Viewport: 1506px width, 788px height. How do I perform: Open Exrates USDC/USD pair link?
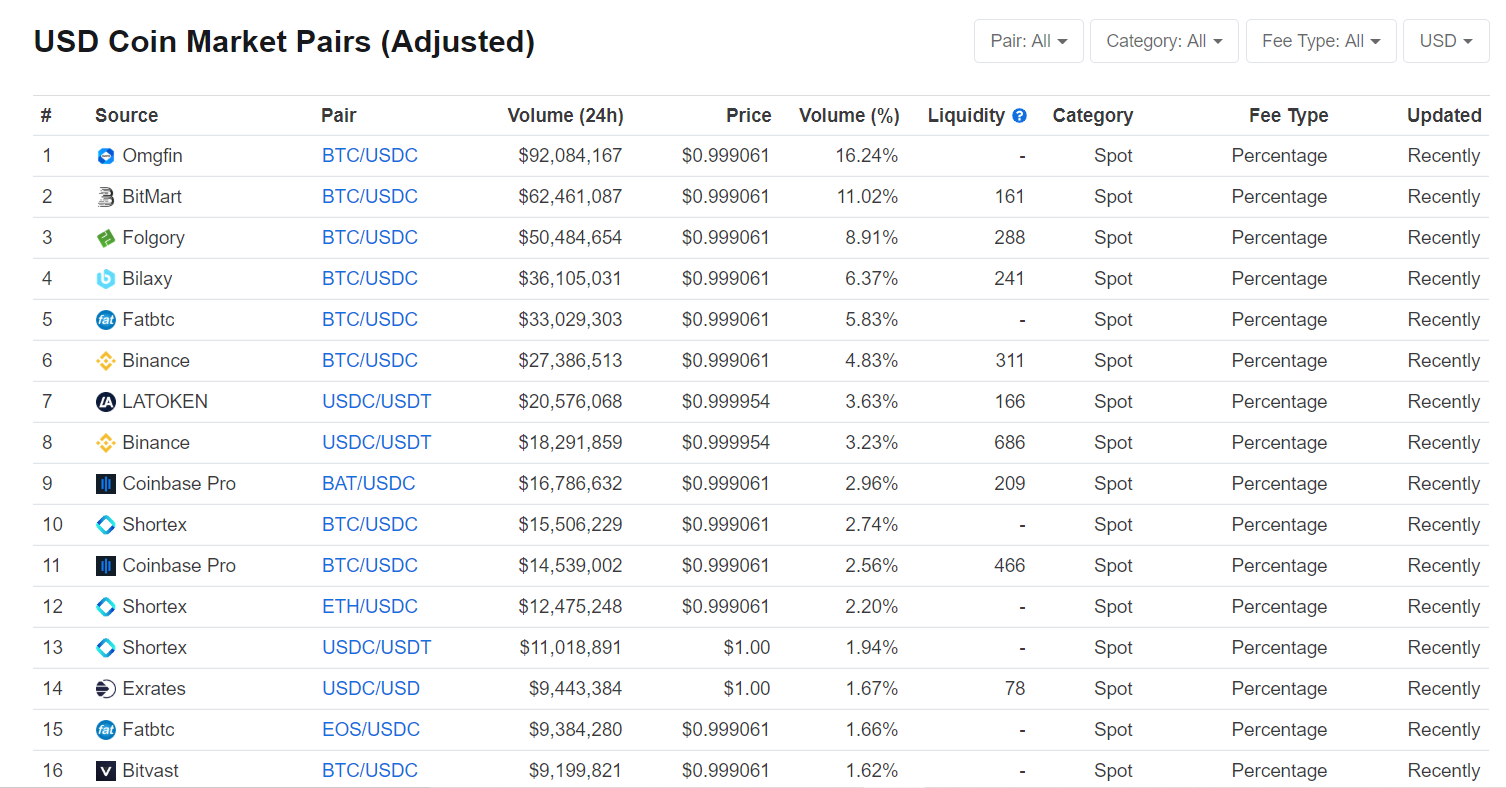(371, 689)
